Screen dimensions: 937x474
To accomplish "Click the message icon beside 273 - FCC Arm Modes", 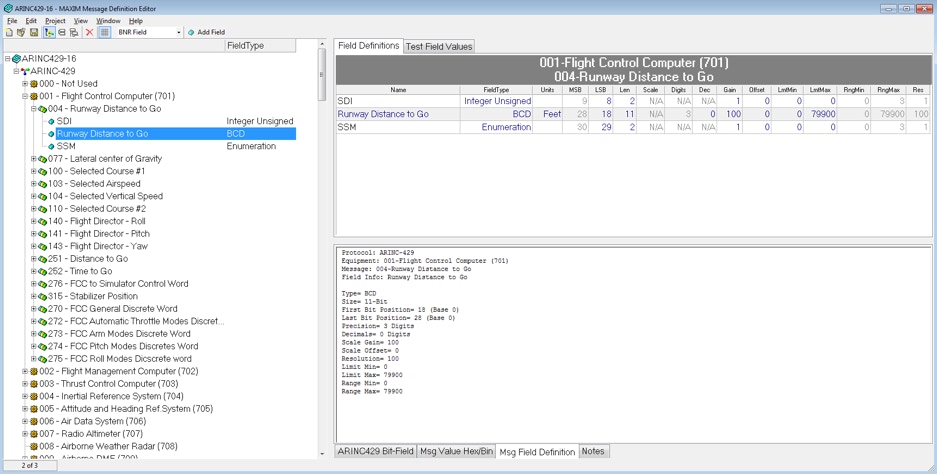I will pos(43,334).
